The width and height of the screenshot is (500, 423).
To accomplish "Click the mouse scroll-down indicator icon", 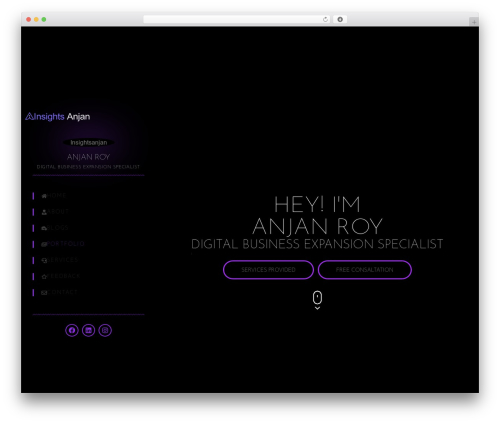I will point(317,300).
